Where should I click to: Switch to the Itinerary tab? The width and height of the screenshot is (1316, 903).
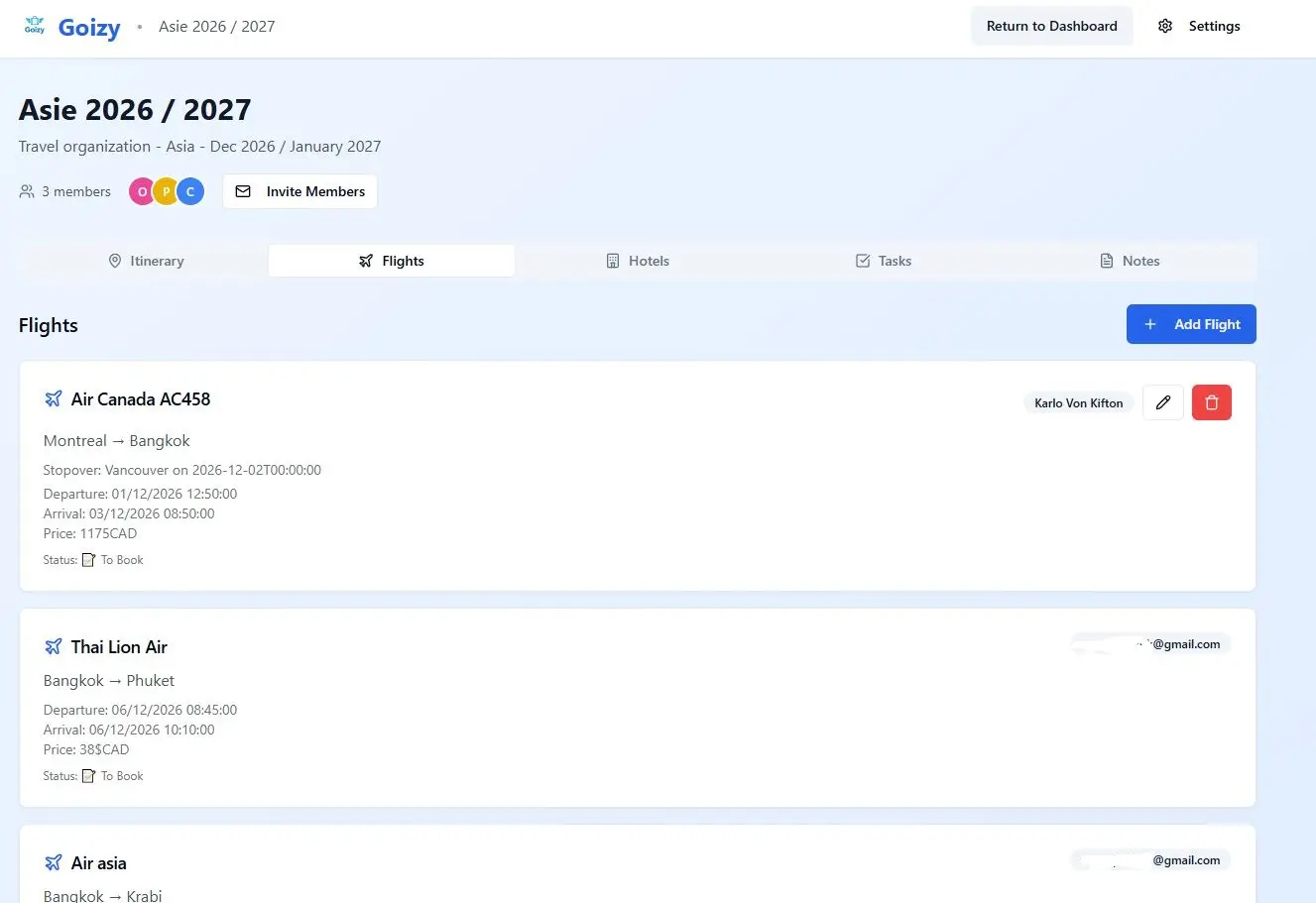pos(145,261)
